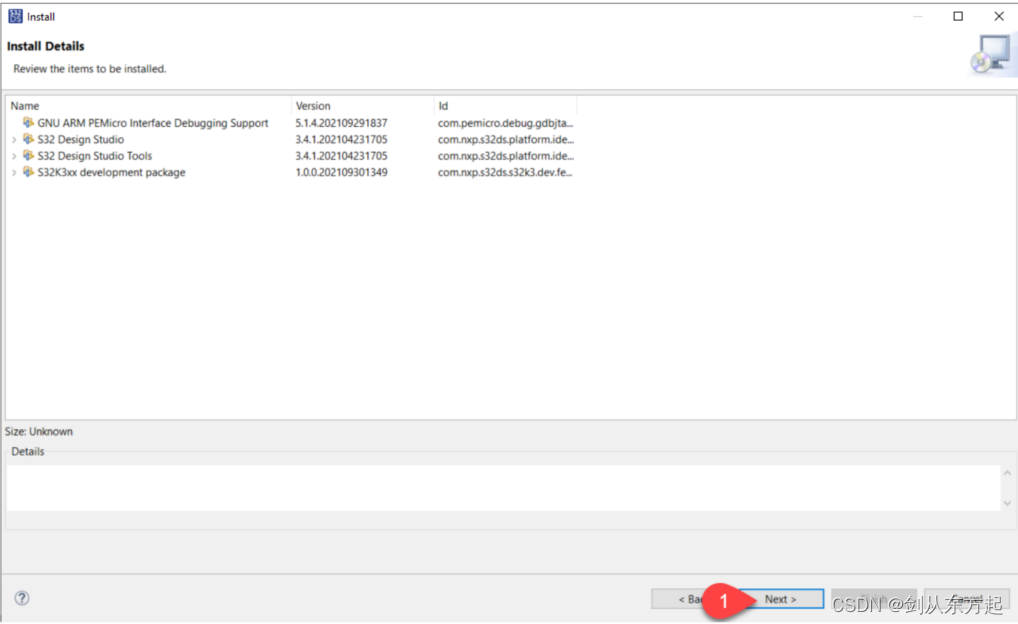Select version 1.0.0.202109301349 cell
The image size is (1018, 624).
coord(341,172)
